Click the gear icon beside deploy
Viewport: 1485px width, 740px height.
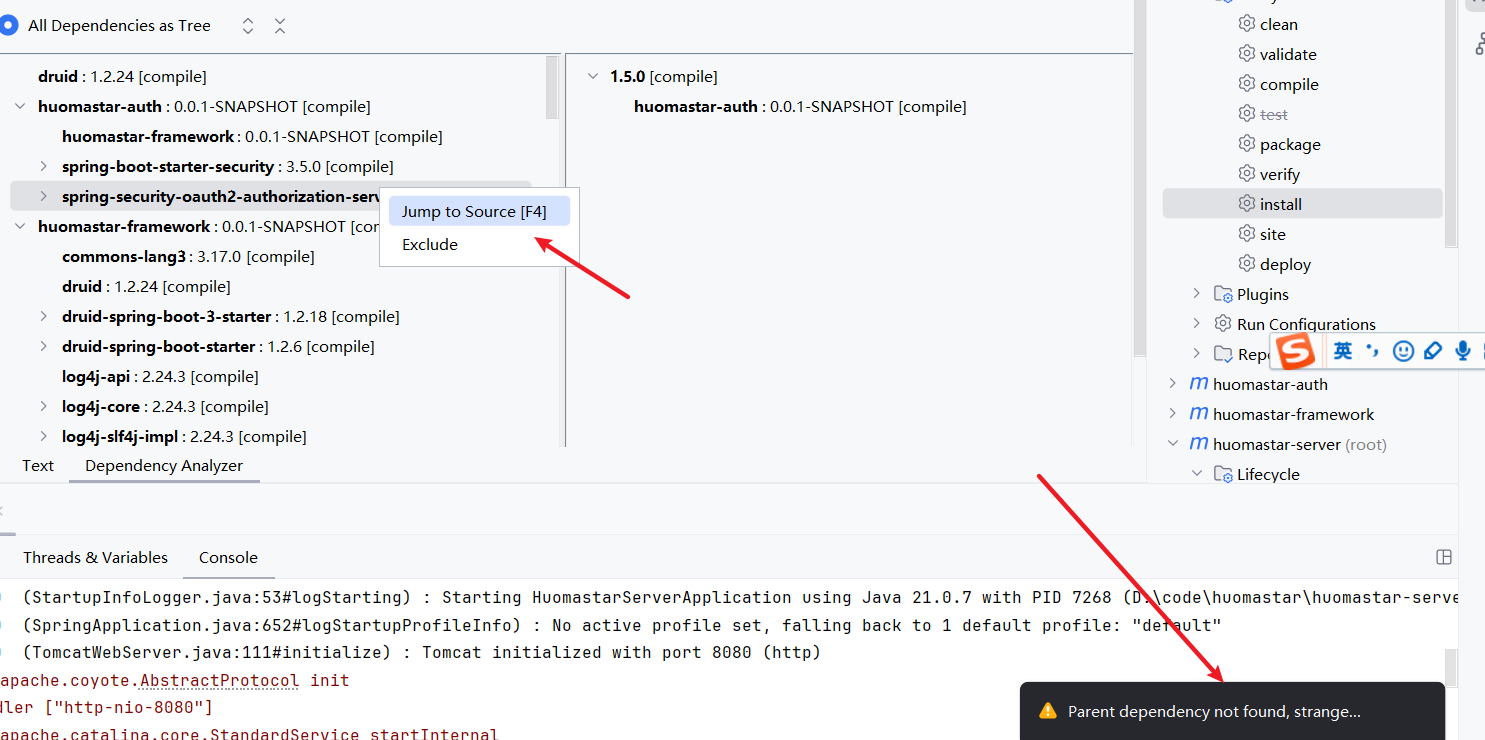[x=1246, y=263]
